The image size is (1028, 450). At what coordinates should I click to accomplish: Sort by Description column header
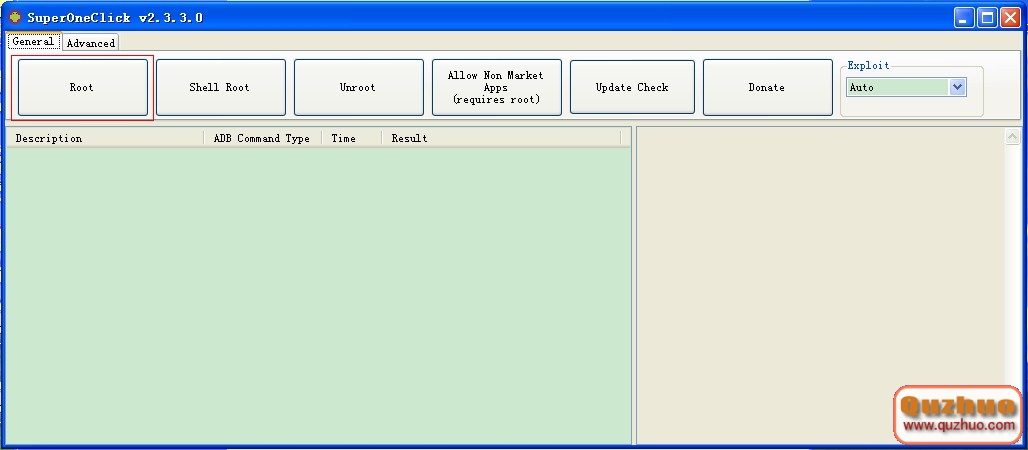[x=105, y=138]
